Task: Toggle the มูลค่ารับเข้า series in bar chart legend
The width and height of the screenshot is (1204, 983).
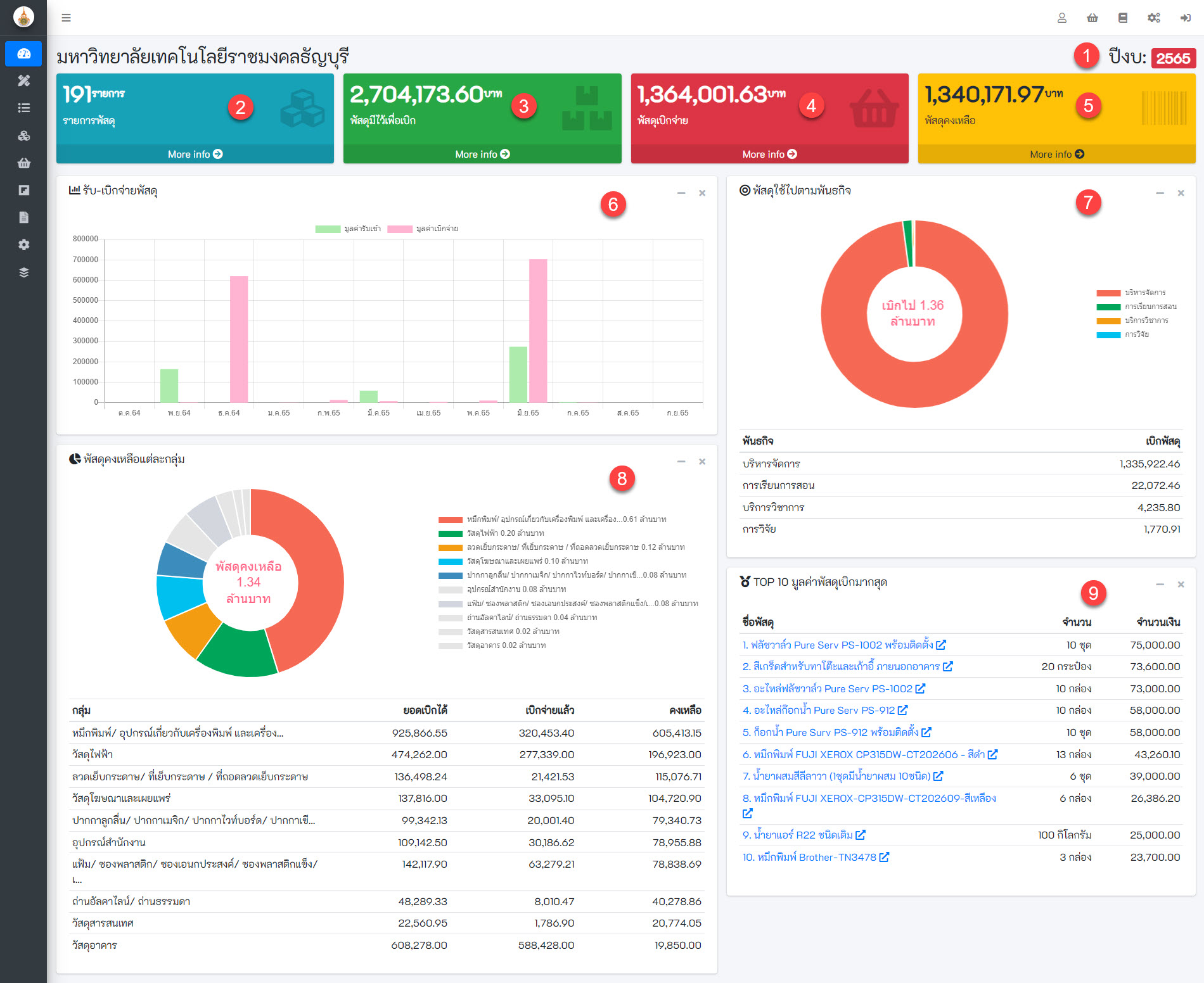Action: click(x=348, y=229)
